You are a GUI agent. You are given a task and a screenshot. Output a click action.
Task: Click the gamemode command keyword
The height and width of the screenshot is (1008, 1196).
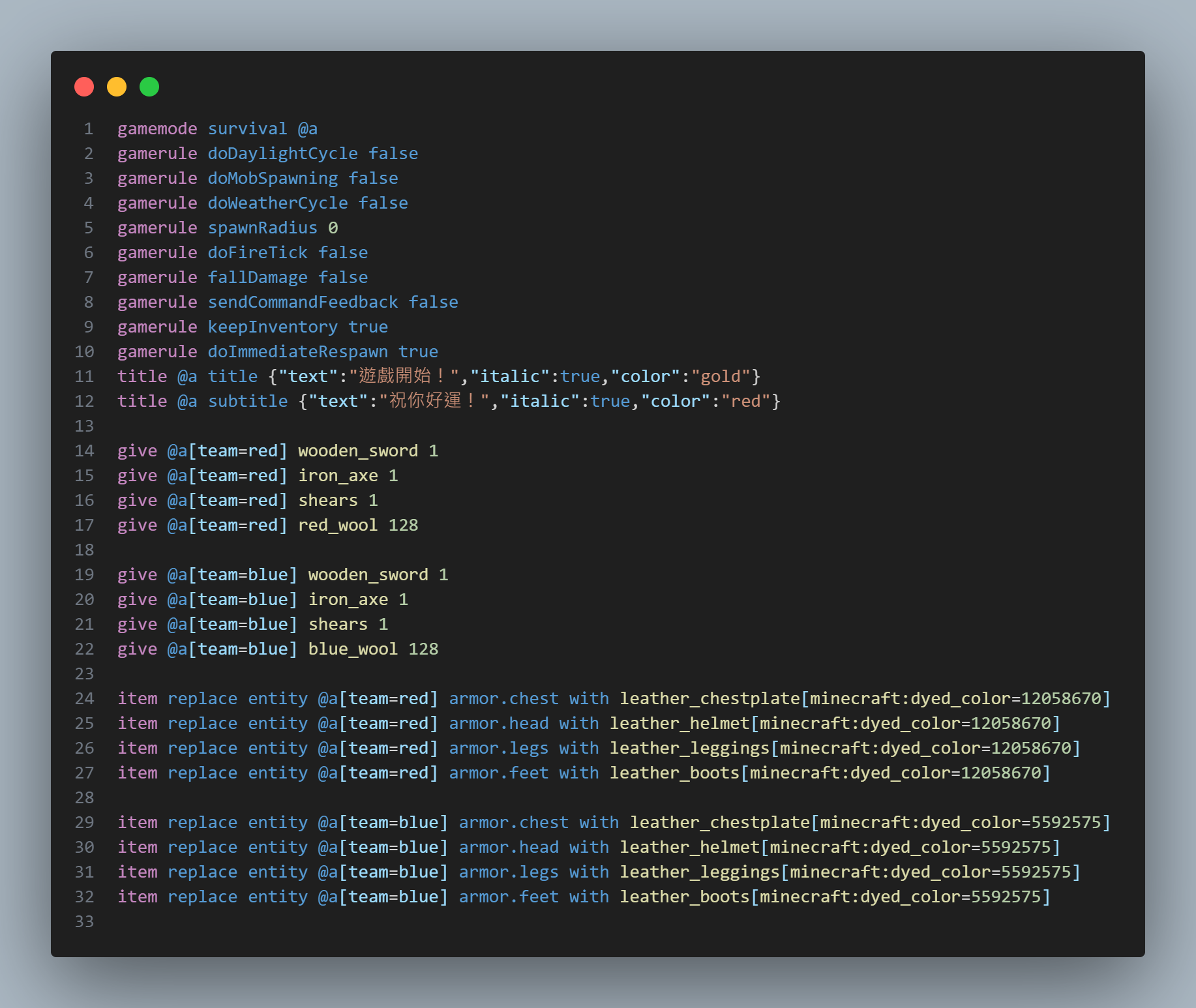(157, 129)
